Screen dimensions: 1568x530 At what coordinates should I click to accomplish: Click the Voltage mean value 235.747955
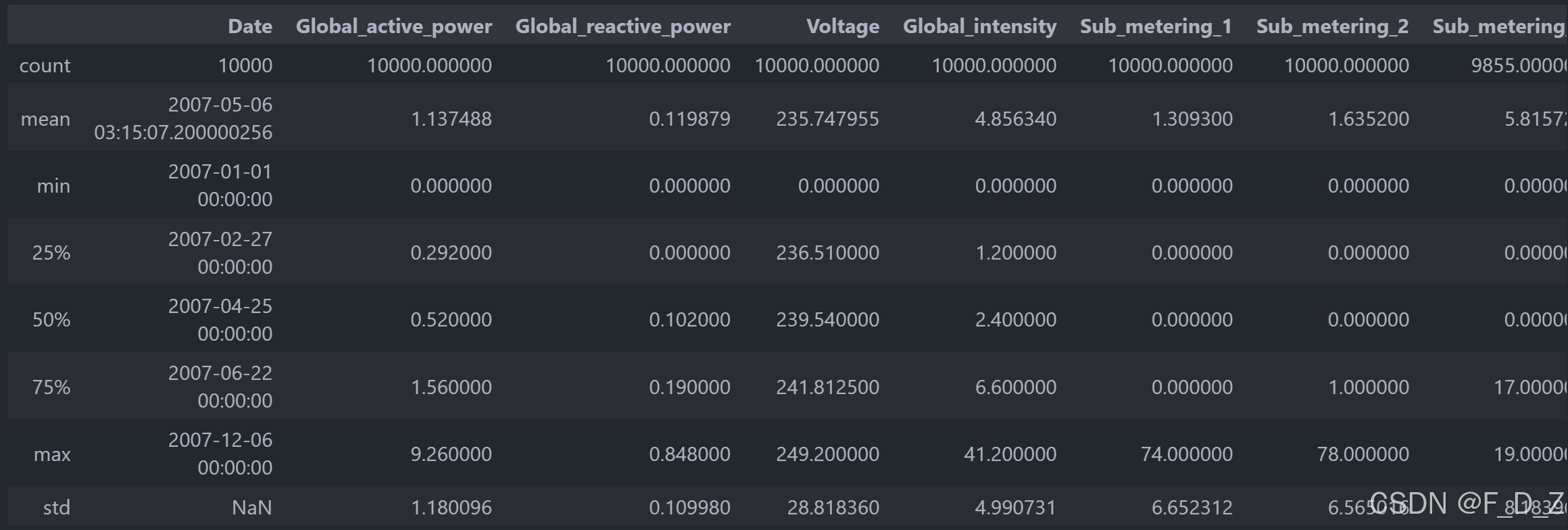coord(827,119)
